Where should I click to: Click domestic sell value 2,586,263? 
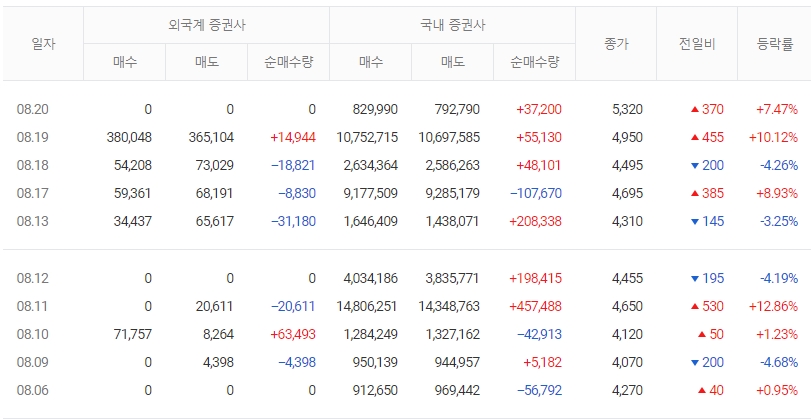coord(453,165)
